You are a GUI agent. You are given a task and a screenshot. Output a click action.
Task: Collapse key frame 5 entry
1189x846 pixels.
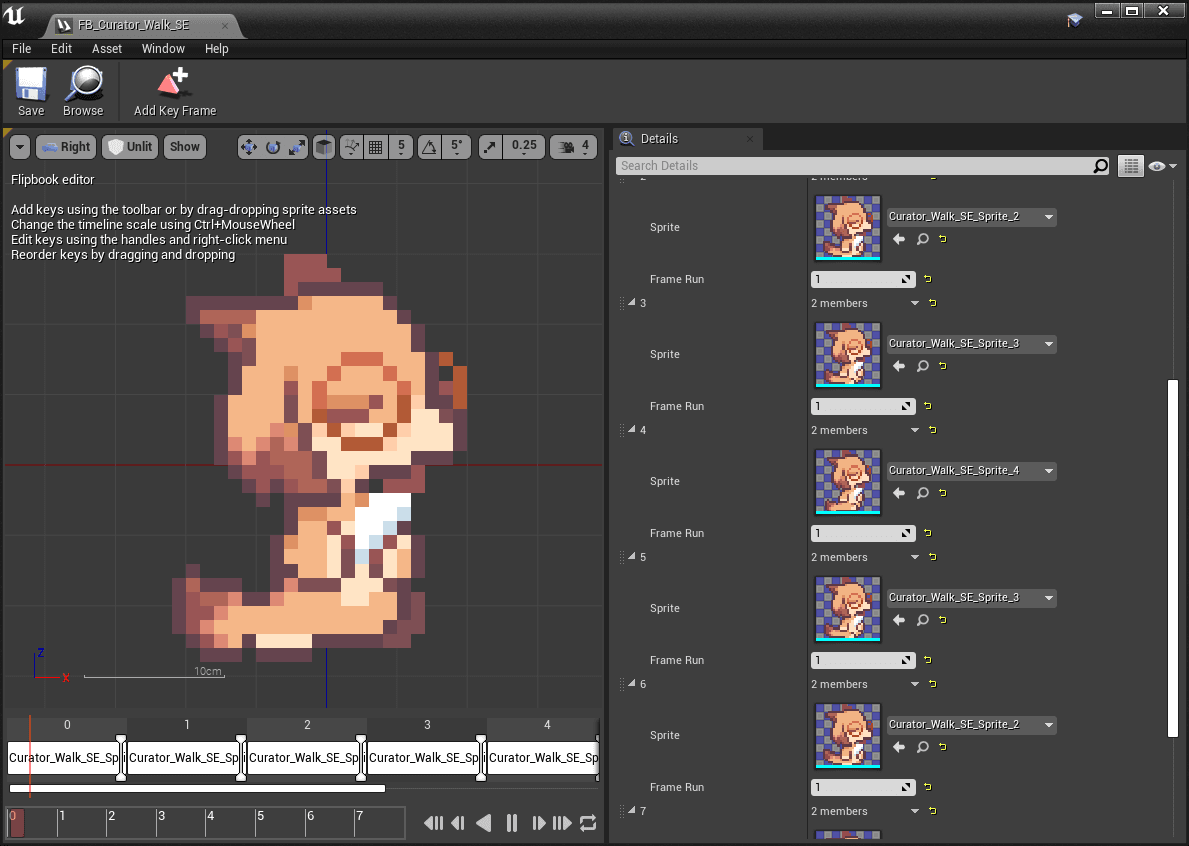632,556
